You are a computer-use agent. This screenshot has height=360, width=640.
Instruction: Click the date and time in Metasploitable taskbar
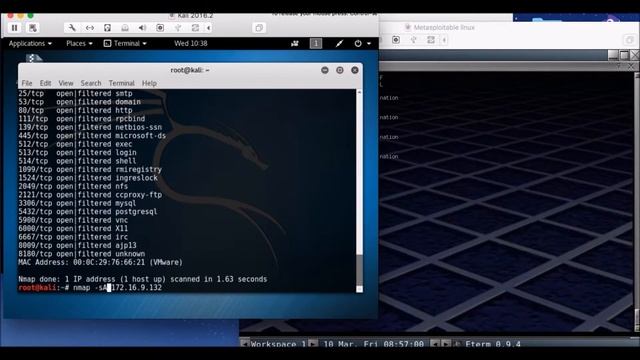(373, 344)
